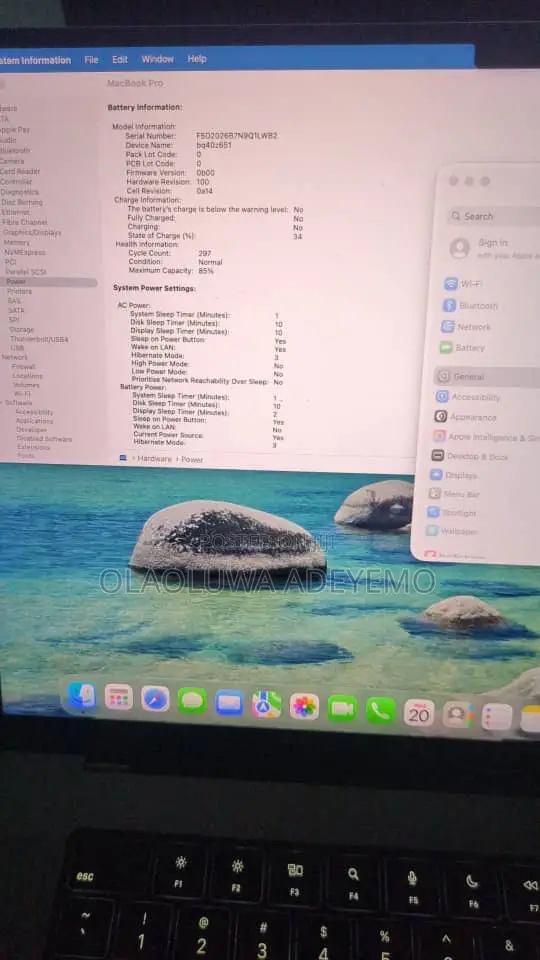Open the Edit menu

click(120, 59)
